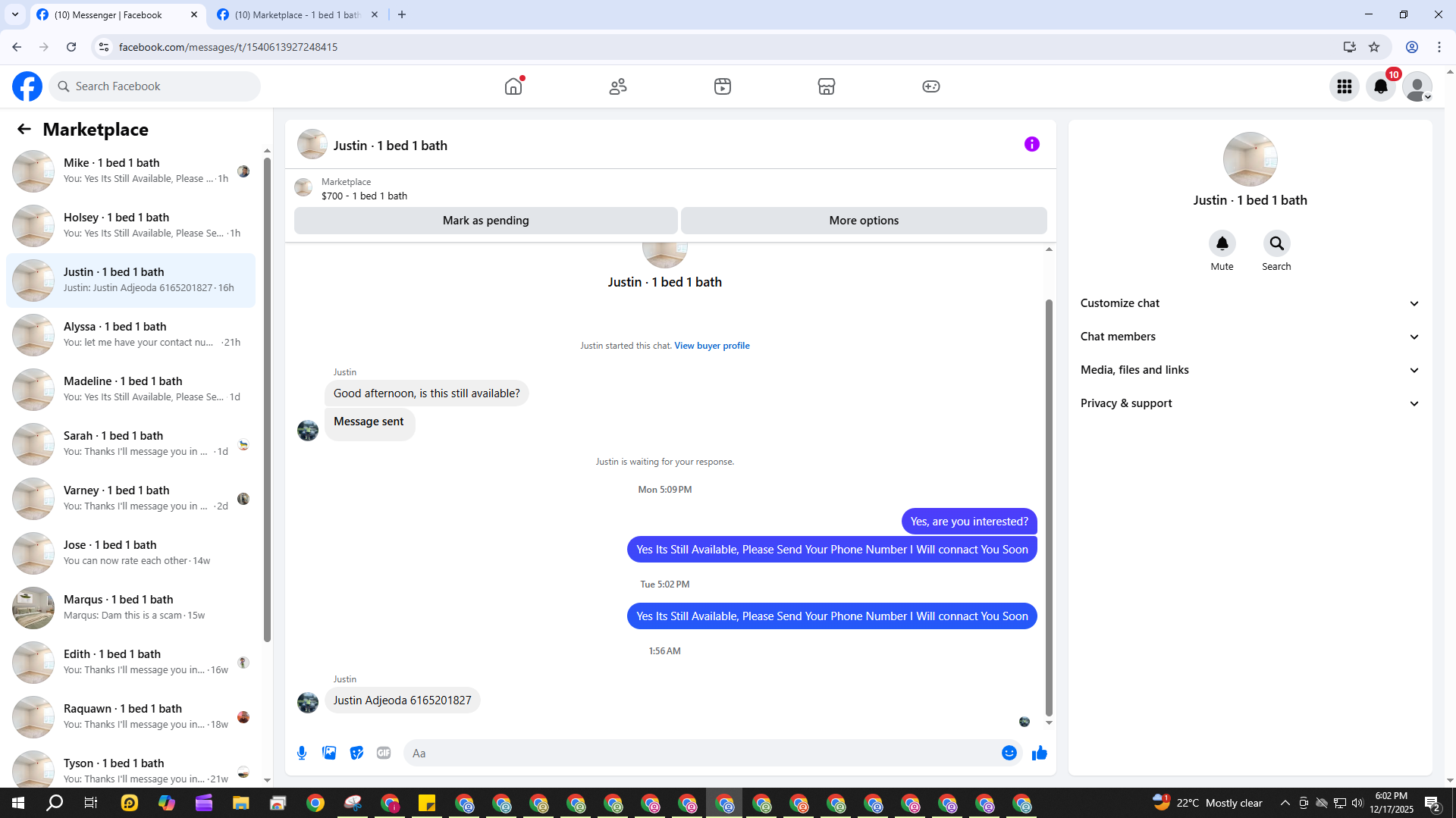
Task: Choose a sticker with the sticker icon
Action: tap(356, 753)
